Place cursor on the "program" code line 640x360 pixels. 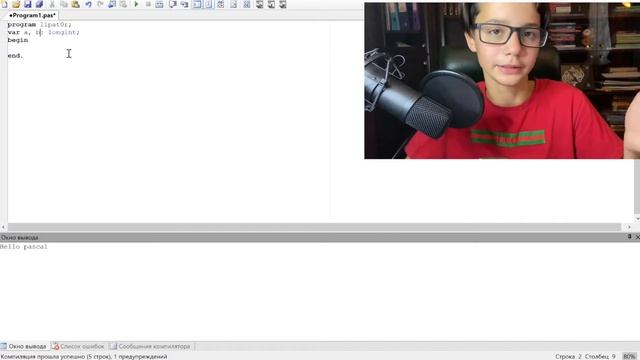39,24
